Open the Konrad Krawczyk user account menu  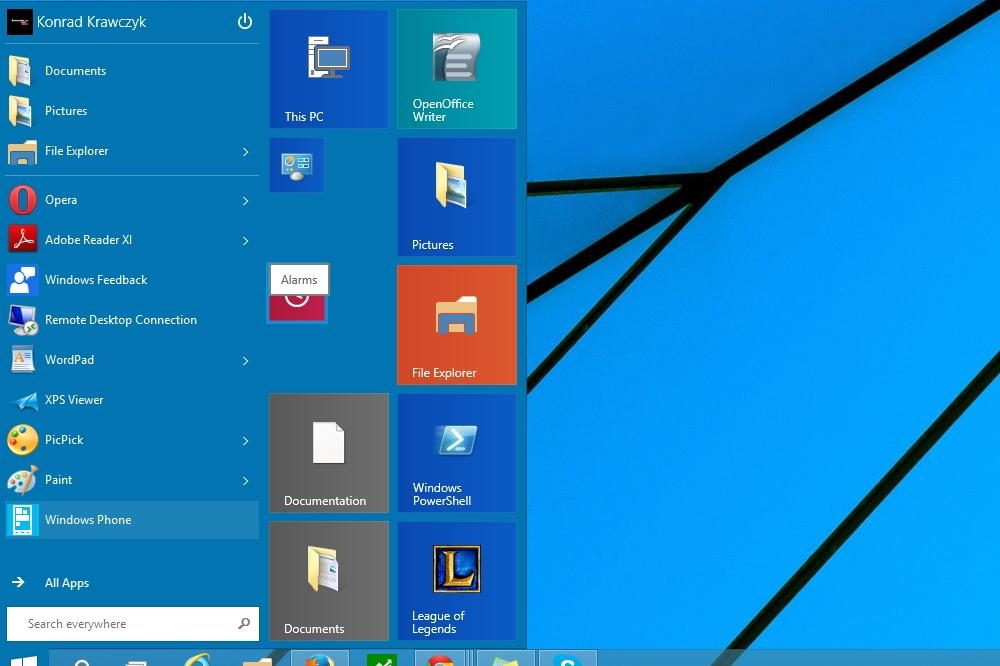77,22
